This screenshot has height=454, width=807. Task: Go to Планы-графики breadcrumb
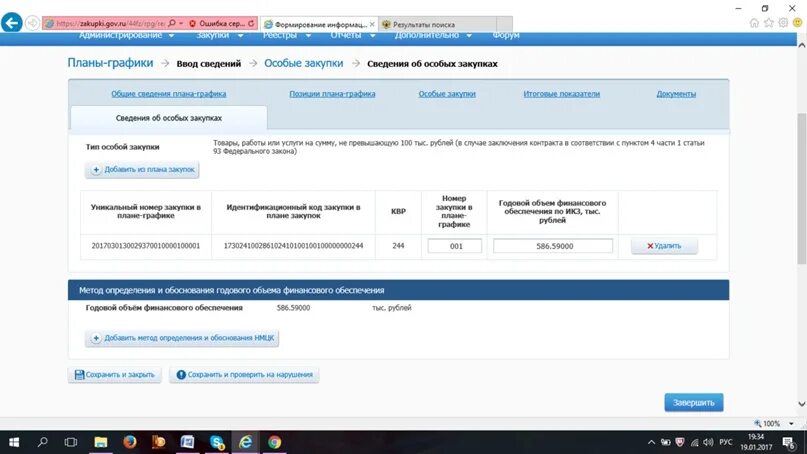coord(110,63)
